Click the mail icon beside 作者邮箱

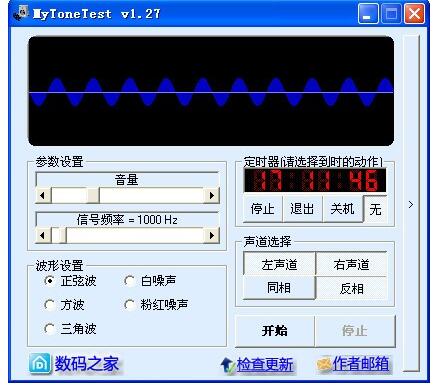click(324, 365)
